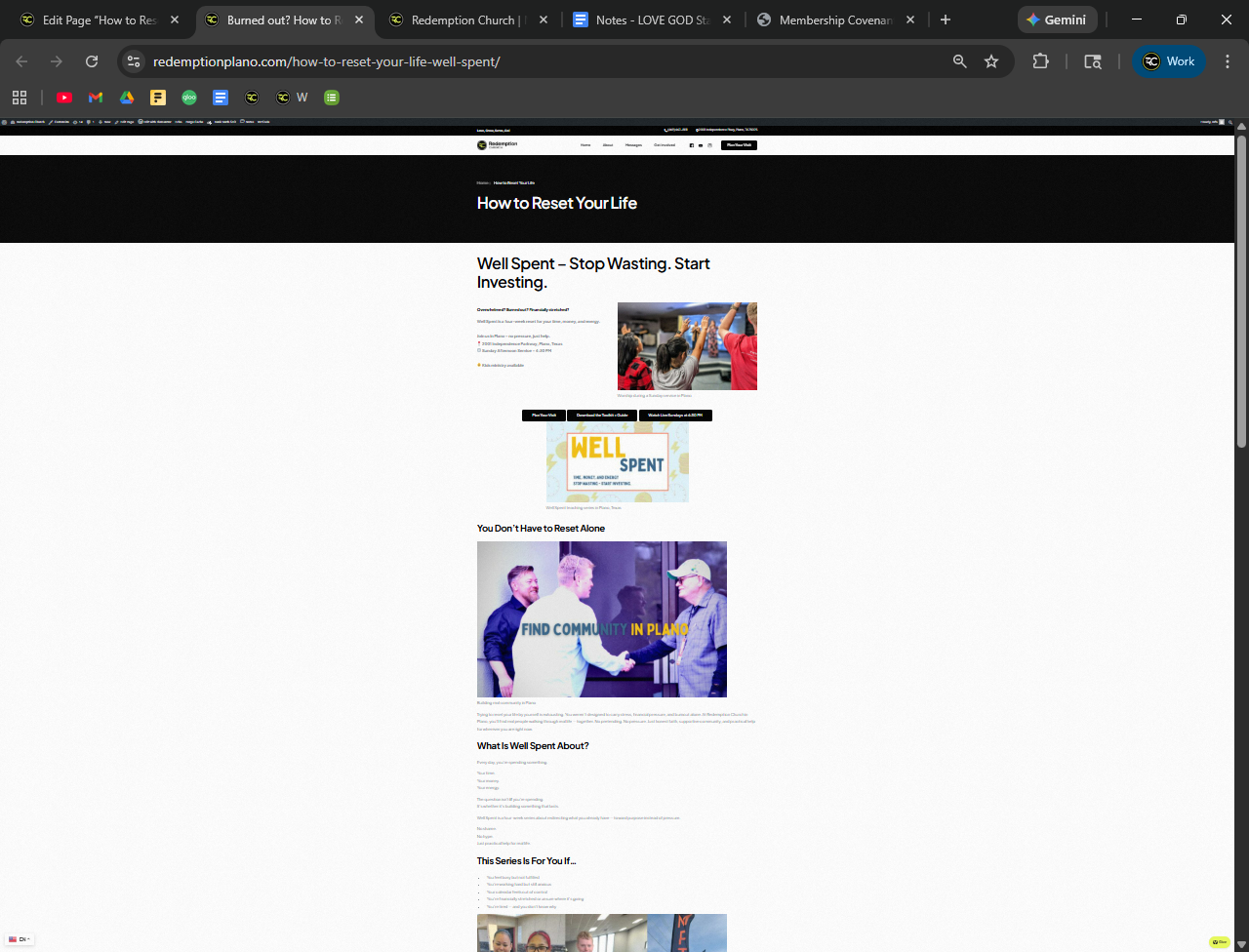Screen dimensions: 1249x952
Task: Switch to the Notes - LOVE GOD tab
Action: (652, 20)
